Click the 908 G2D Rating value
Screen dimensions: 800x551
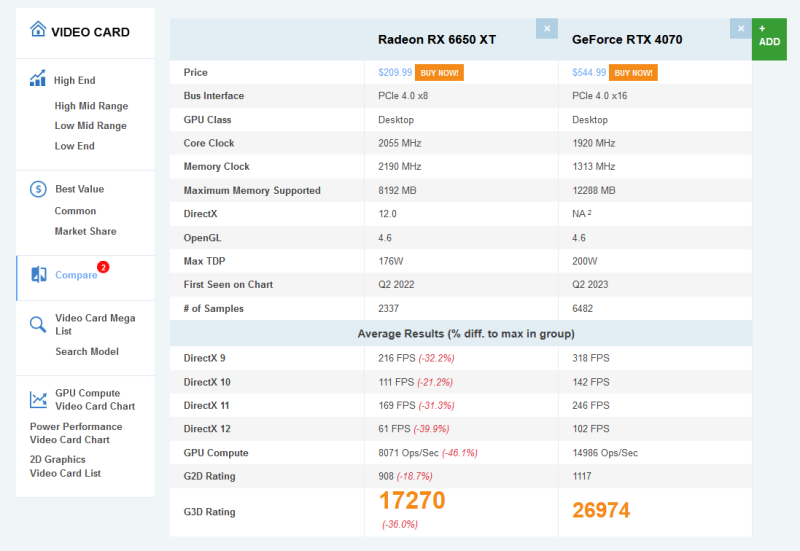pyautogui.click(x=386, y=477)
